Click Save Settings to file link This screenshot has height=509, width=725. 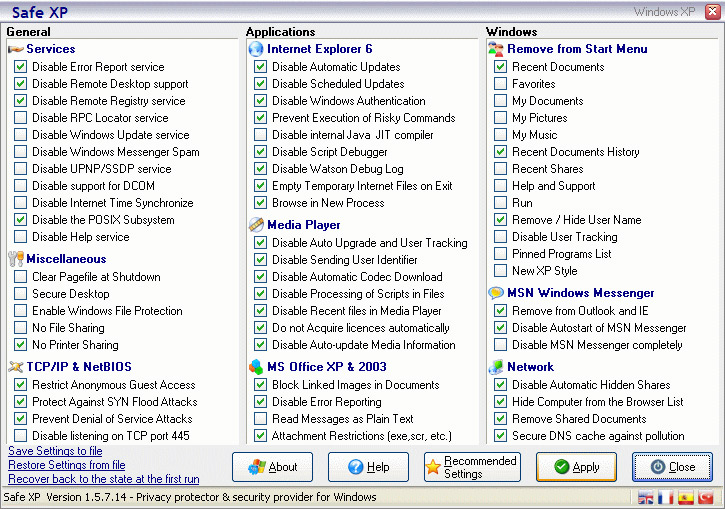pos(55,451)
